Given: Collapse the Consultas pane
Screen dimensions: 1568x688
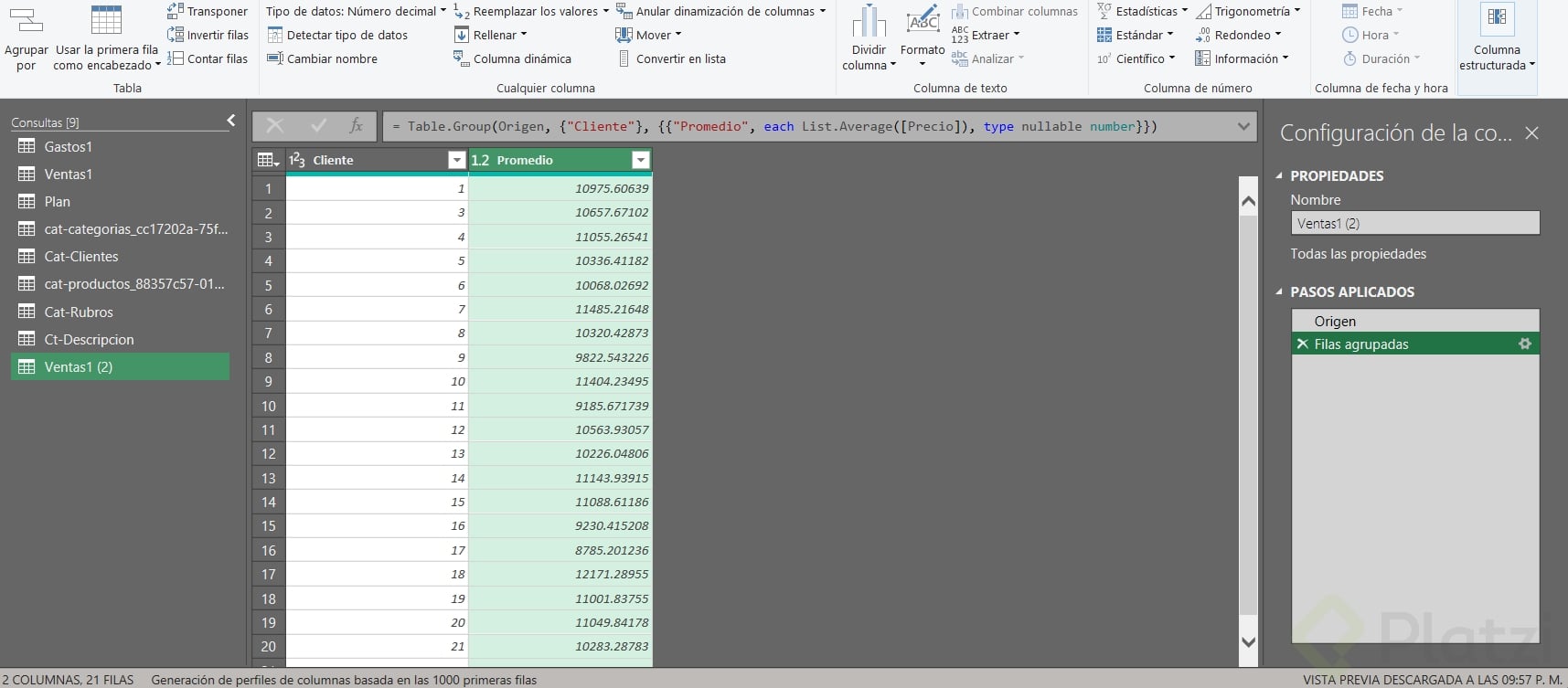Looking at the screenshot, I should [231, 121].
